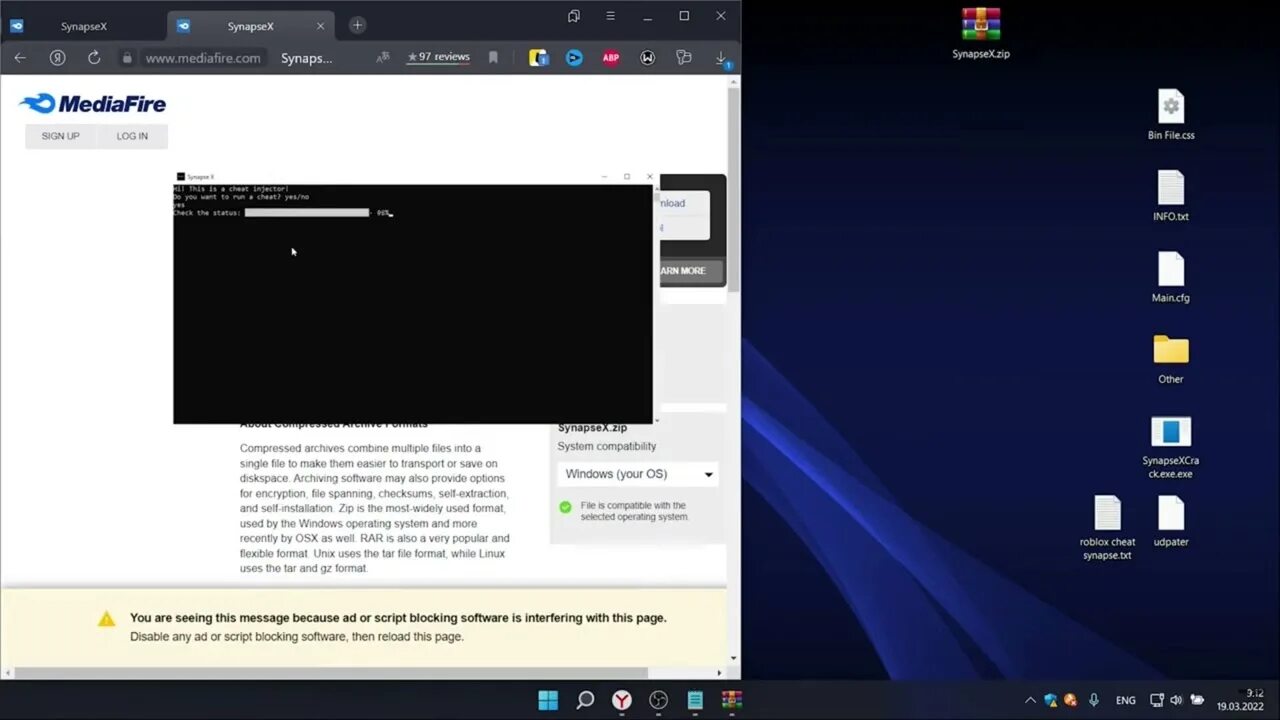Click the "System compatibility" label
1280x720 pixels.
pos(607,446)
